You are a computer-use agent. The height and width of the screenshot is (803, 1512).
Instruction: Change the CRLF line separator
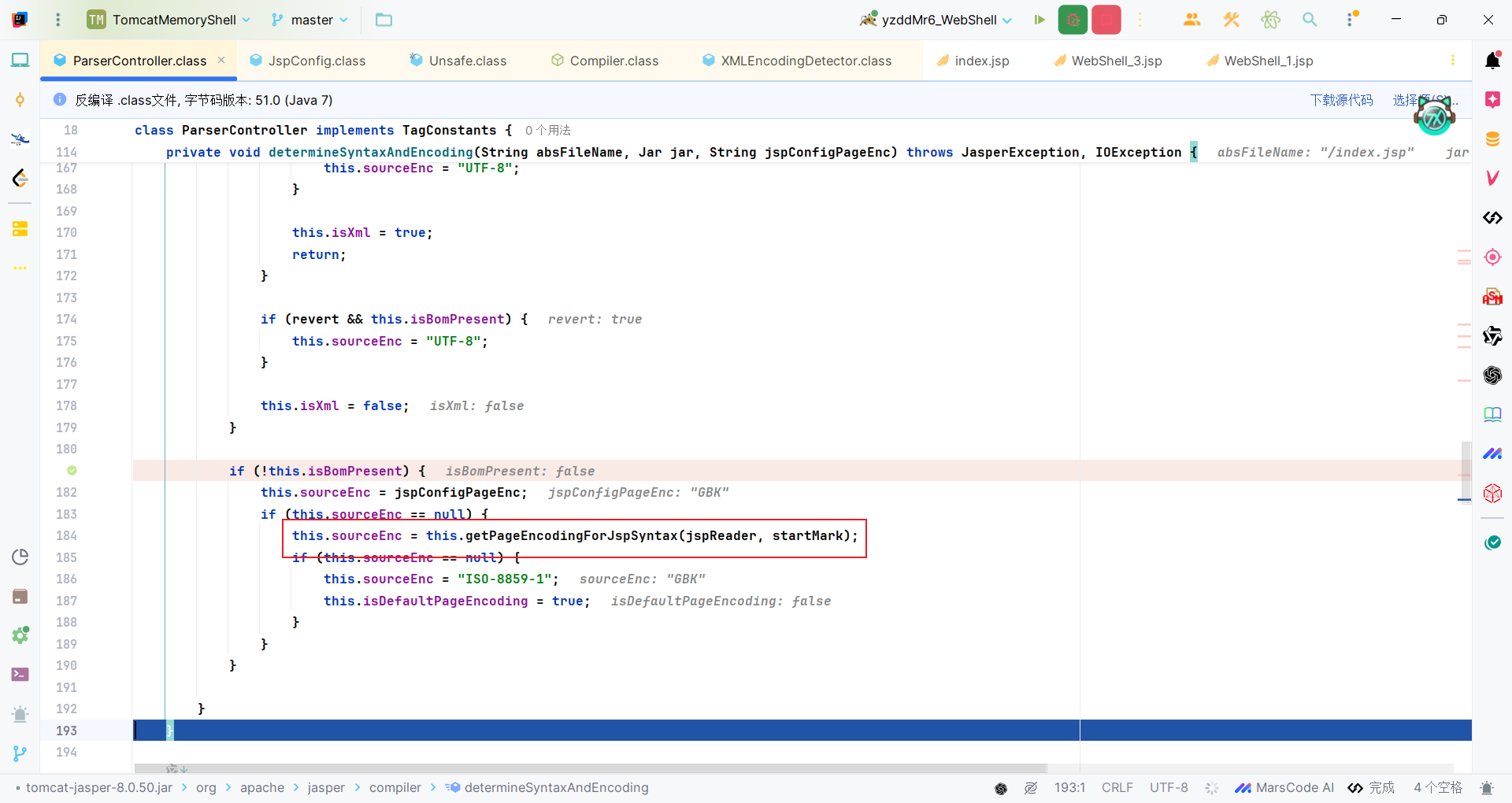tap(1117, 788)
